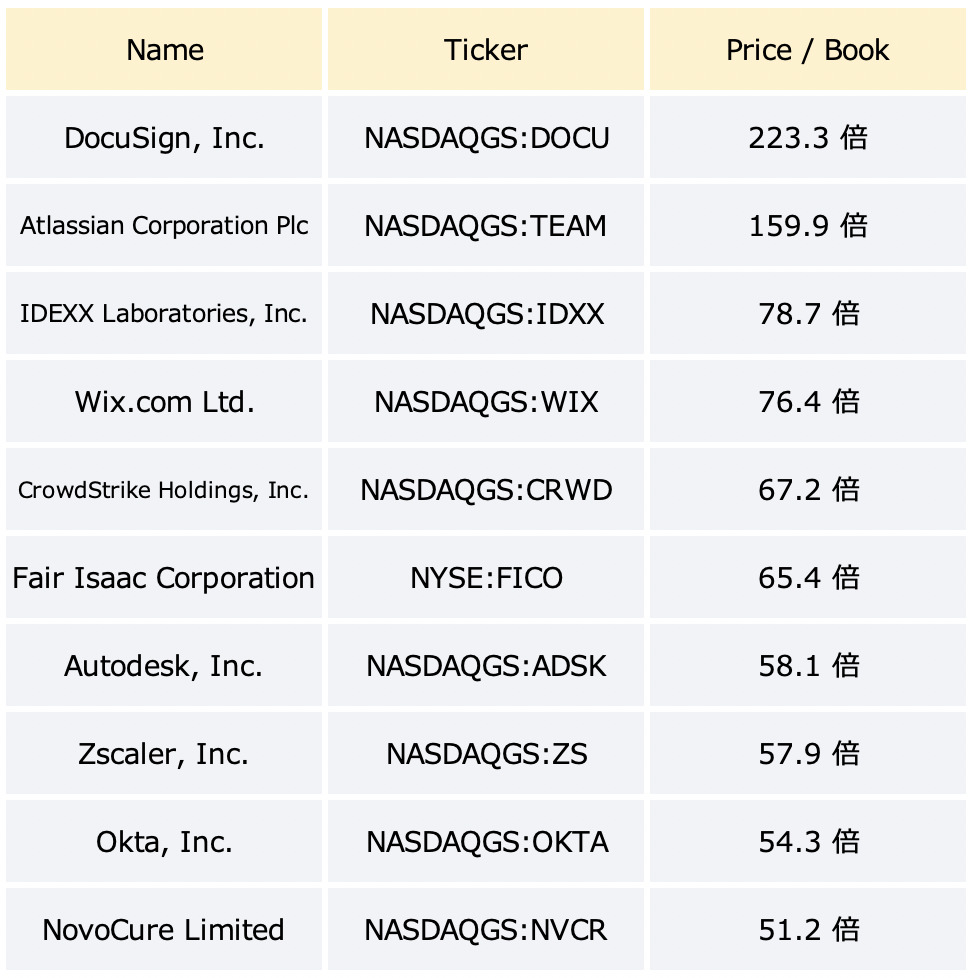Click the Autodesk, Inc. name cell
Image resolution: width=974 pixels, height=978 pixels.
(x=164, y=666)
